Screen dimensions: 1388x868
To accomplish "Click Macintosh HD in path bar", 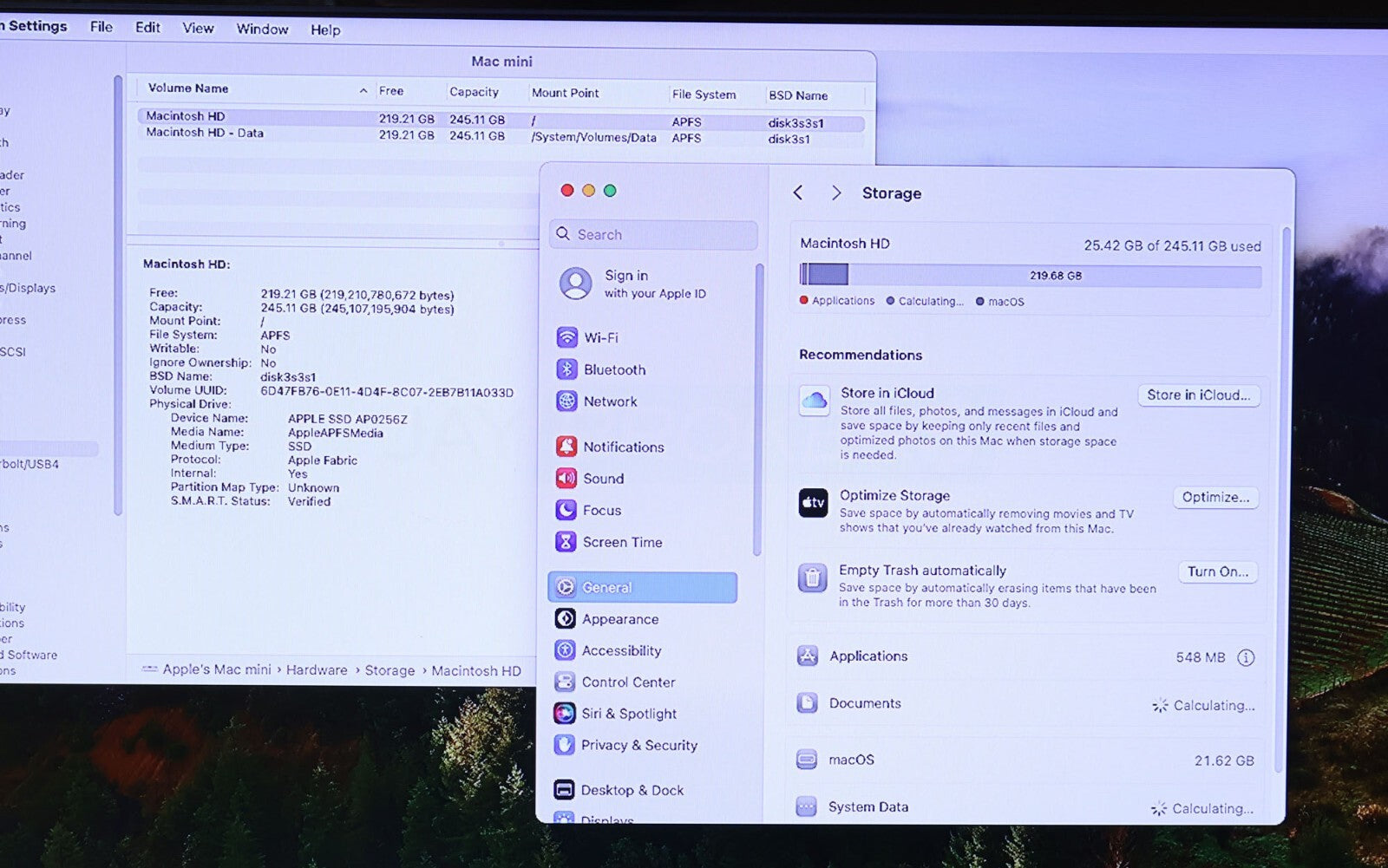I will [476, 671].
